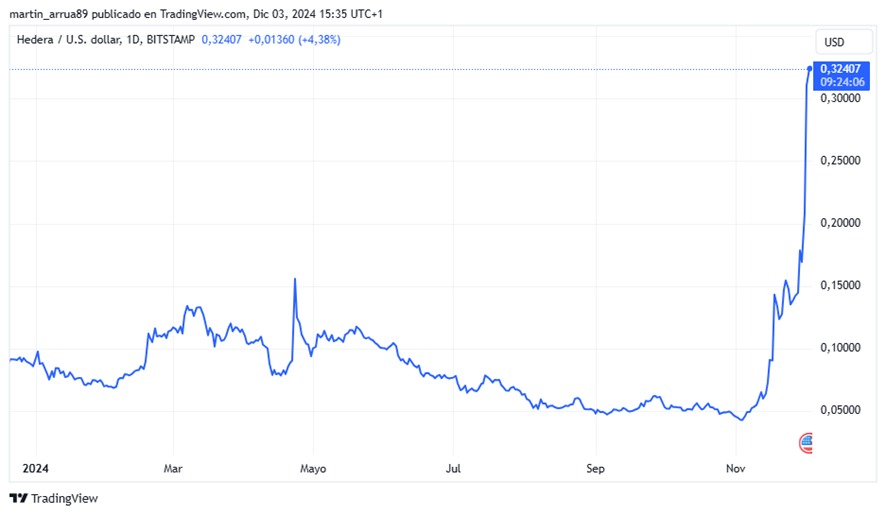
Task: Select the Jul label on time axis
Action: [453, 468]
